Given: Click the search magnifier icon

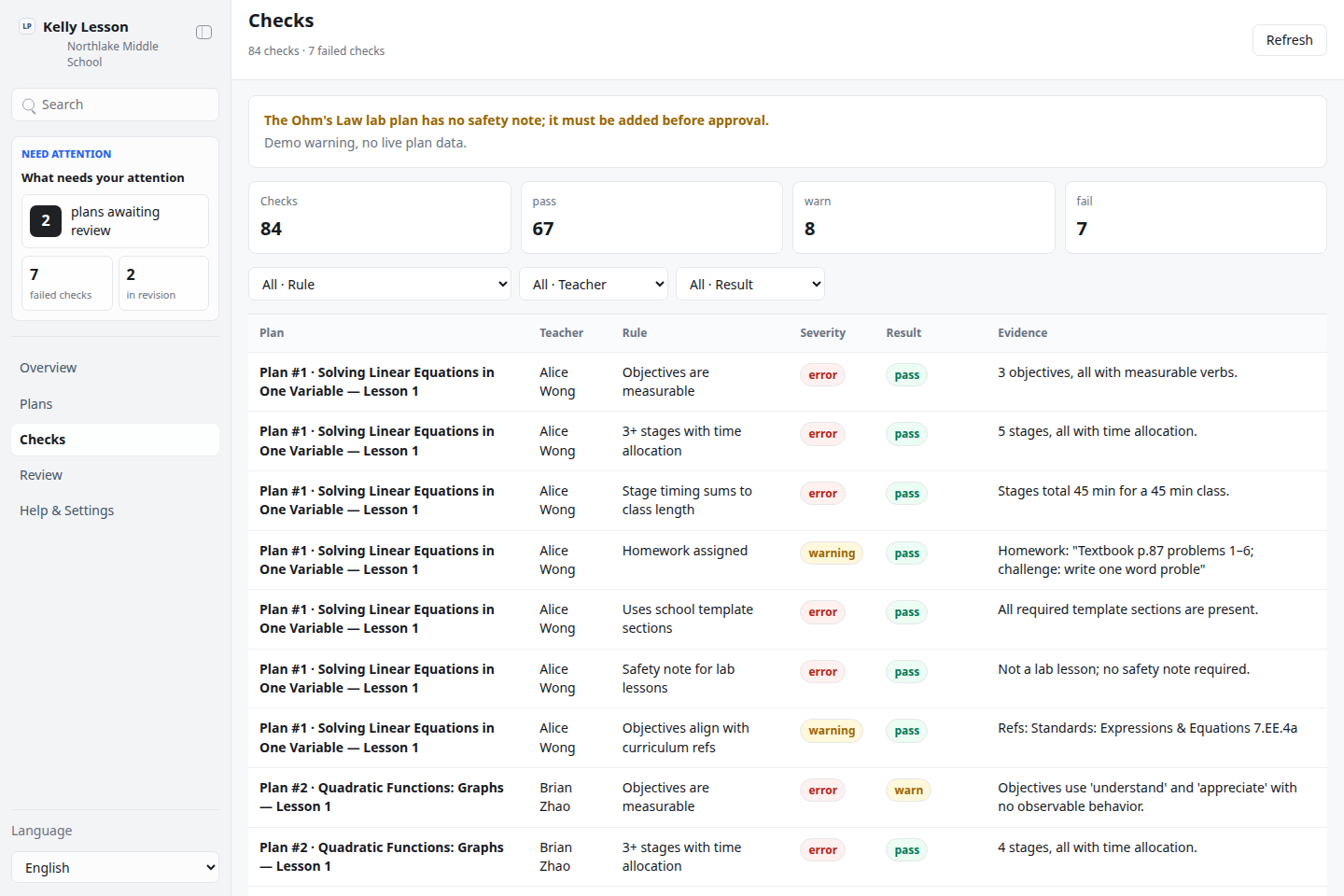Looking at the screenshot, I should point(29,105).
